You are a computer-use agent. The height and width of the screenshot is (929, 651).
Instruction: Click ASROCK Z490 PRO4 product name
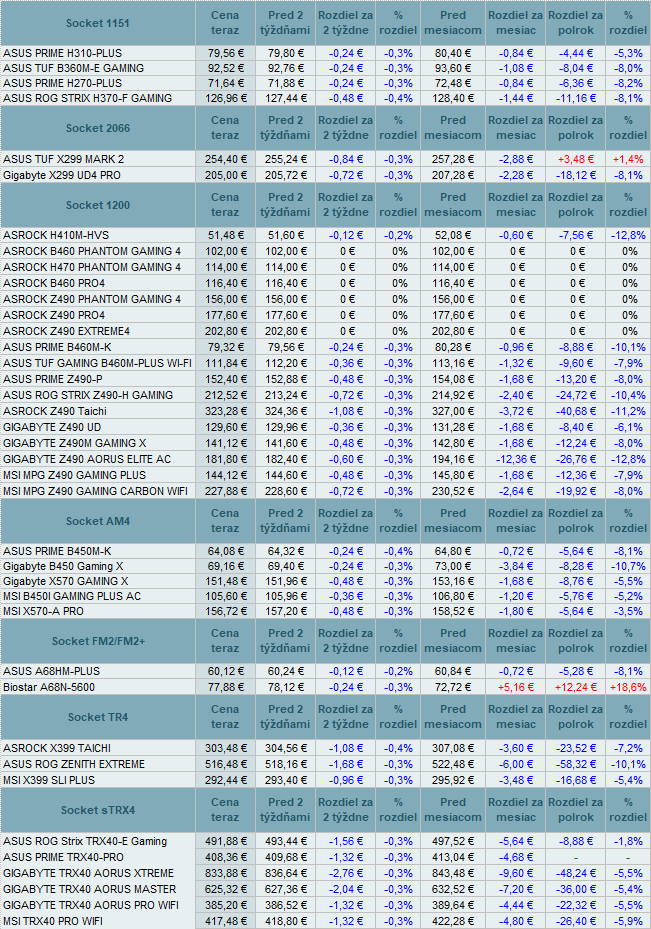tap(54, 315)
